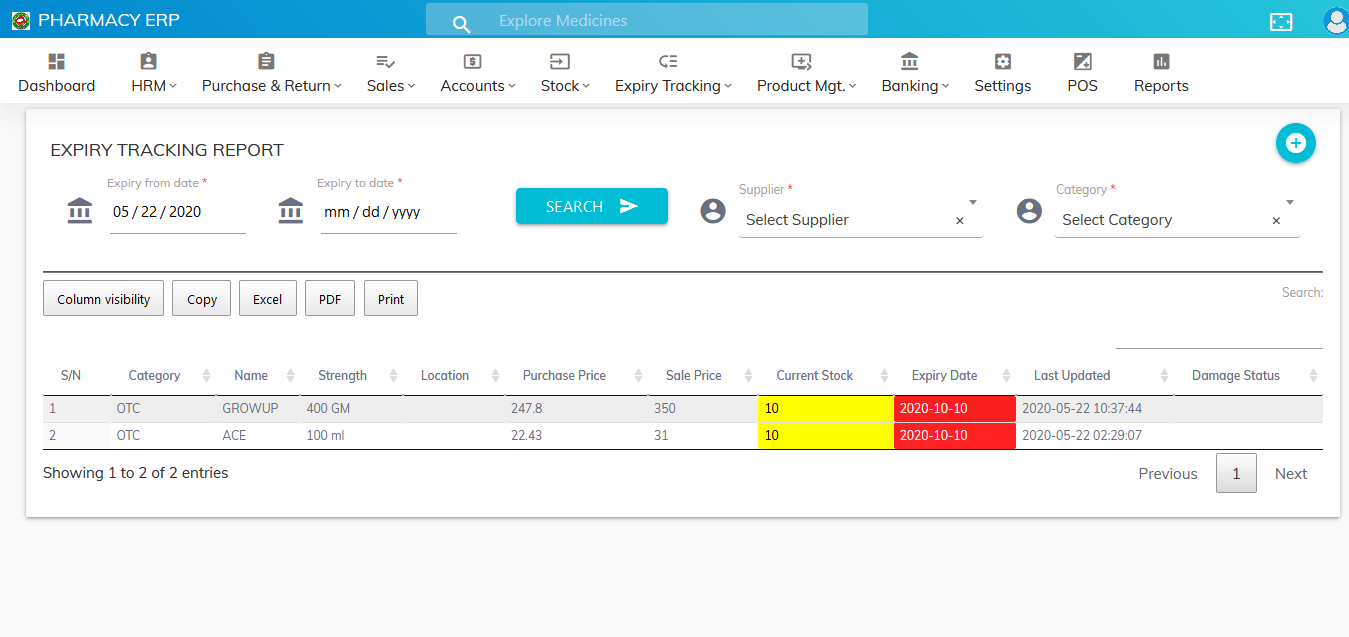Open the Product Mgt. menu
This screenshot has width=1349, height=637.
[806, 86]
